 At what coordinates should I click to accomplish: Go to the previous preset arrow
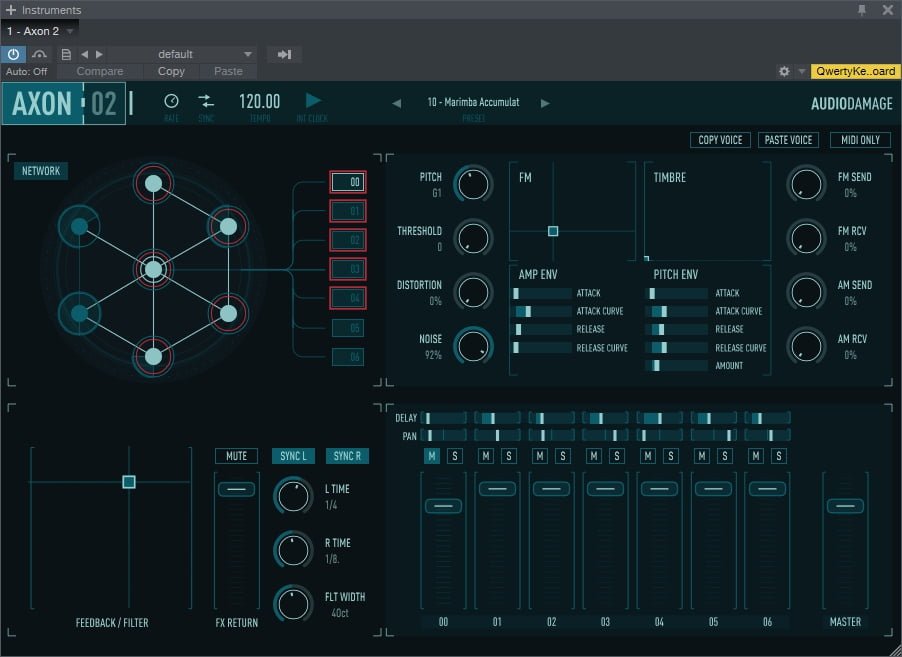click(x=397, y=103)
